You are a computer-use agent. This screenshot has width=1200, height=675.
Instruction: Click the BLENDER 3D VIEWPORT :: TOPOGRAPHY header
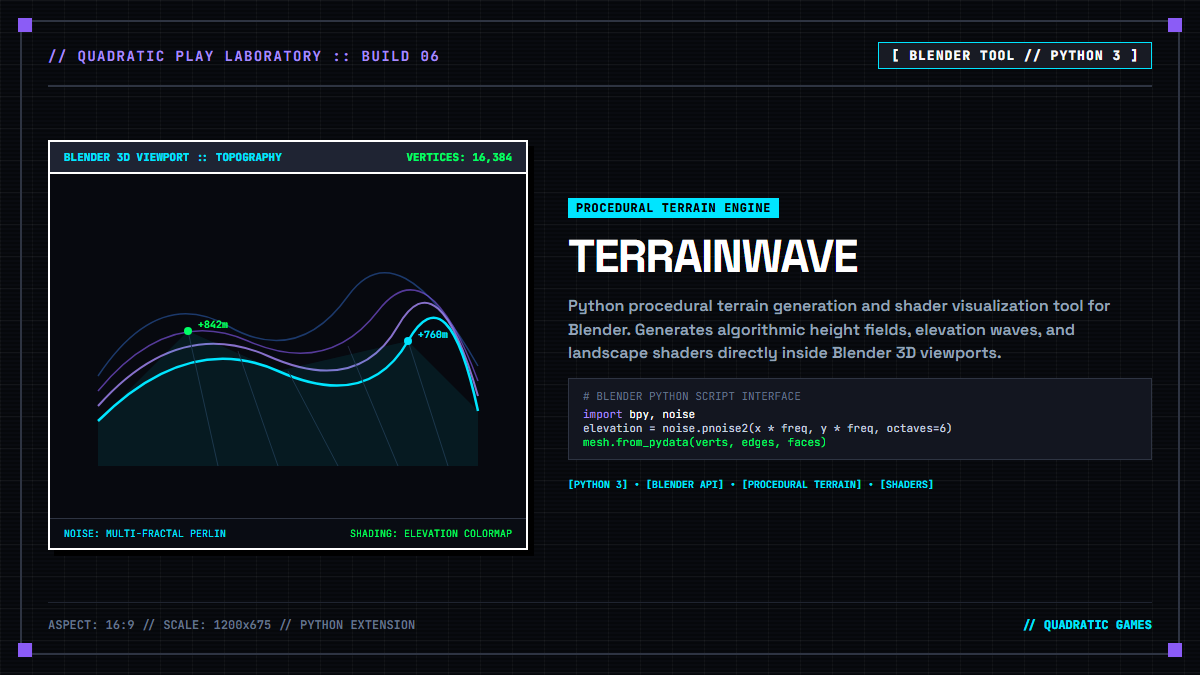173,157
